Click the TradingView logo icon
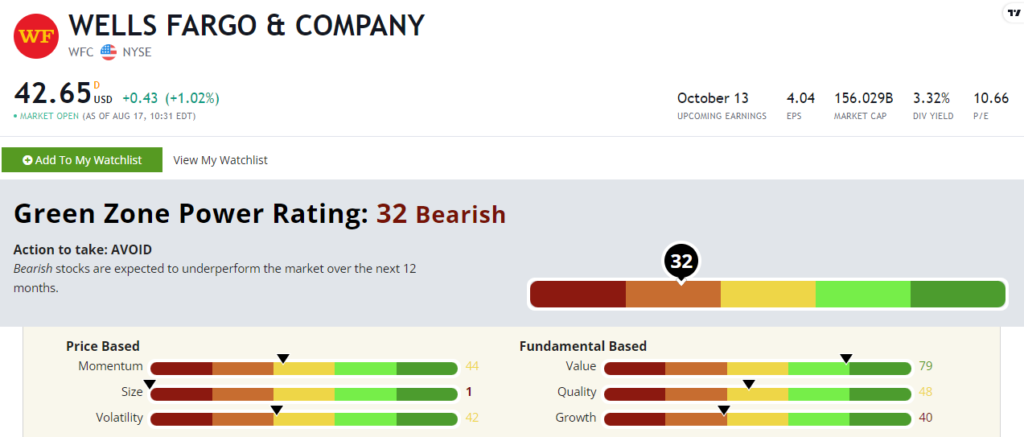 1011,13
